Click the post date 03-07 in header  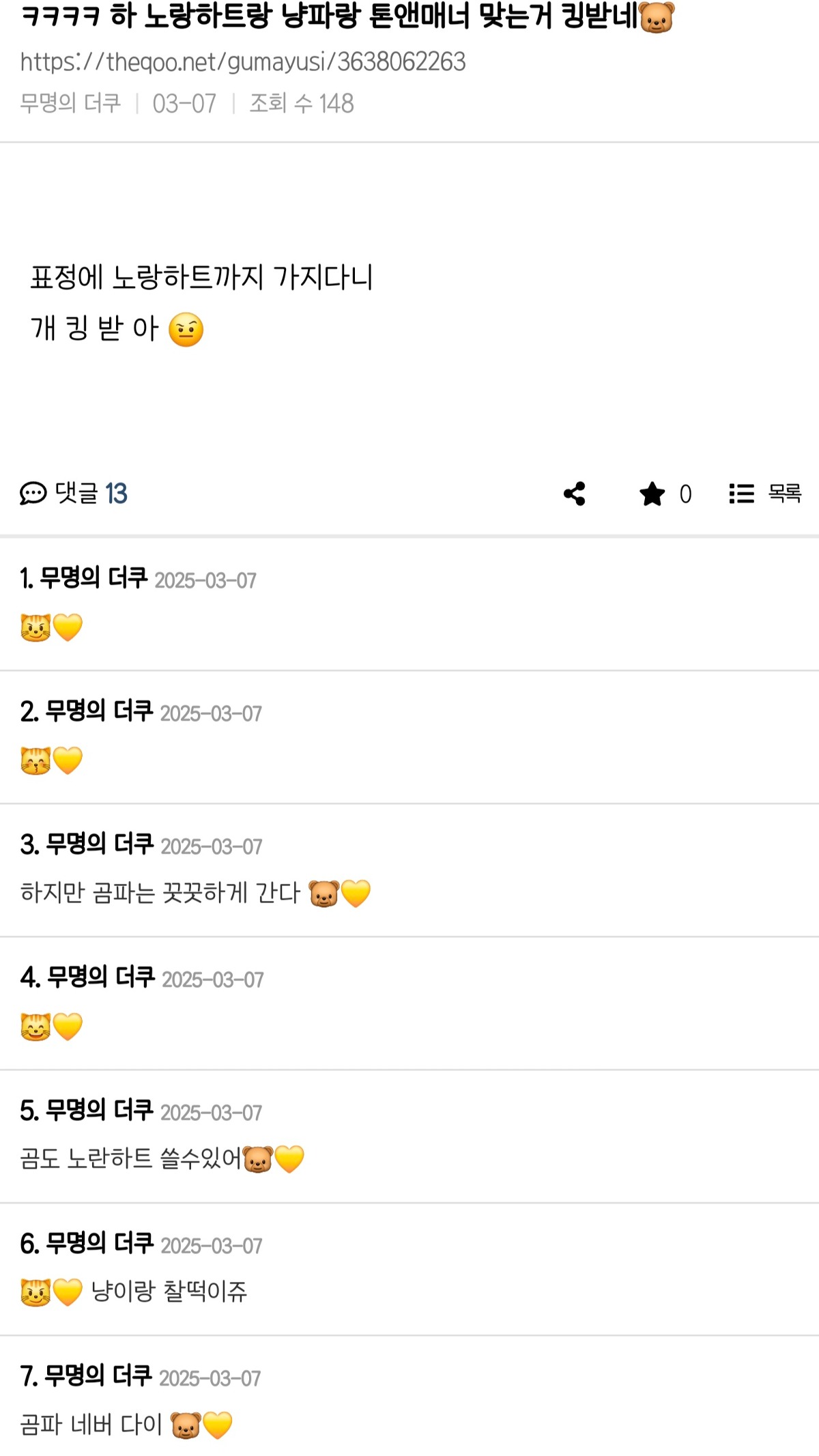tap(184, 103)
